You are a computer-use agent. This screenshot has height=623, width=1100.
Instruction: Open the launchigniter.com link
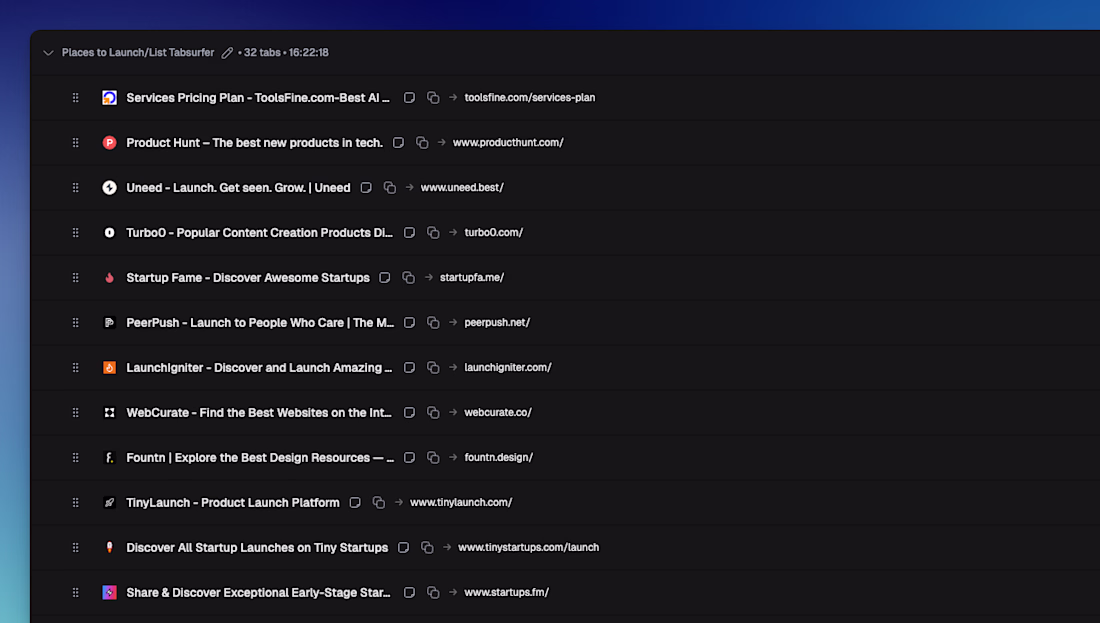click(x=507, y=368)
